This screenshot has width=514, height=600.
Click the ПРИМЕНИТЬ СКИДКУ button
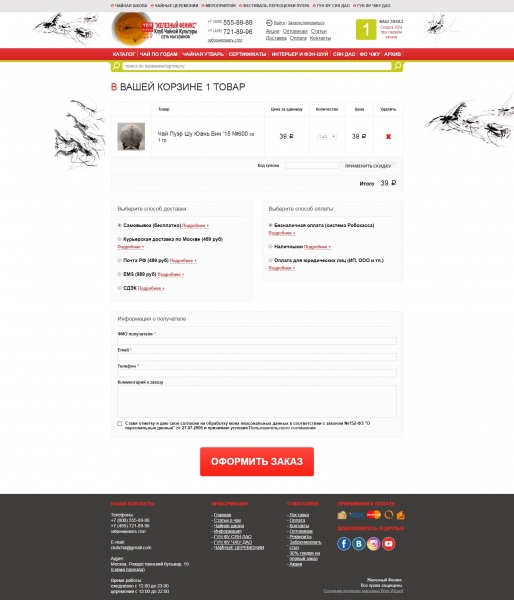368,166
